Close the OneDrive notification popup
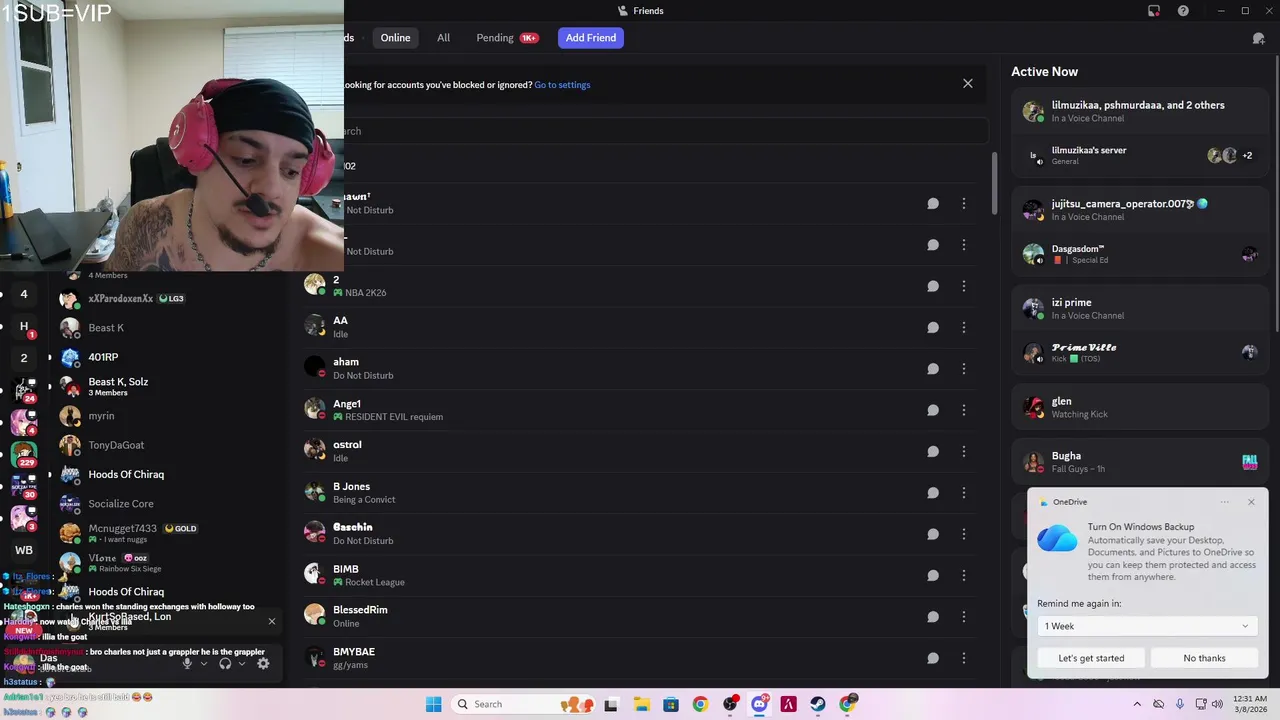Image resolution: width=1280 pixels, height=720 pixels. coord(1251,502)
